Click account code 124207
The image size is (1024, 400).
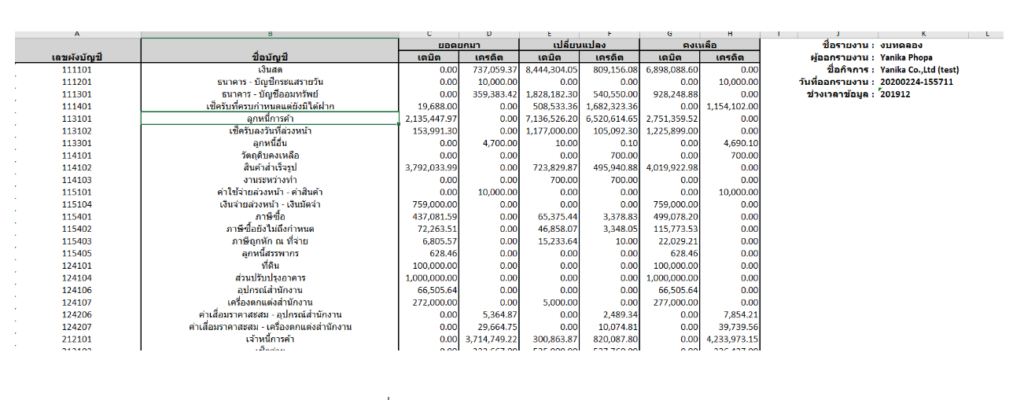point(77,327)
